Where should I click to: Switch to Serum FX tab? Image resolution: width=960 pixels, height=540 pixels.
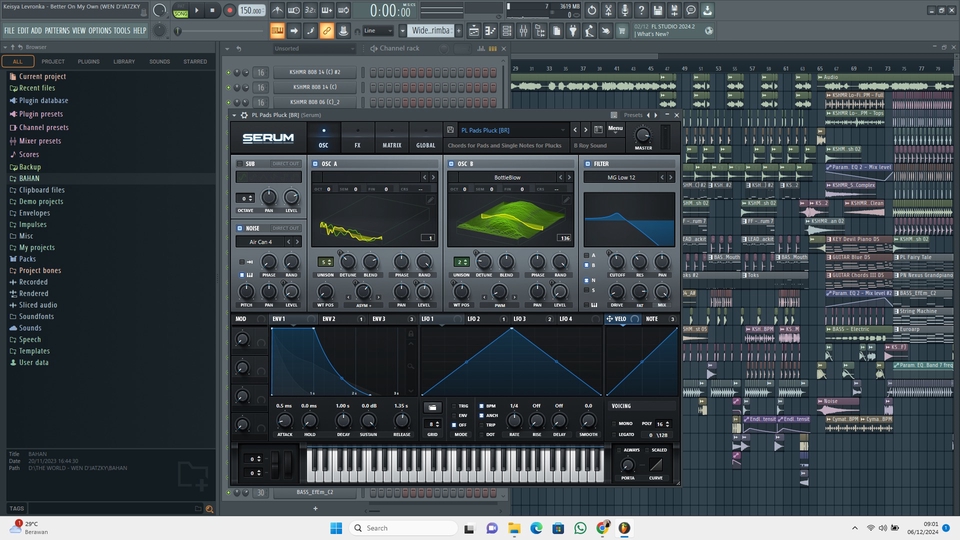[358, 138]
